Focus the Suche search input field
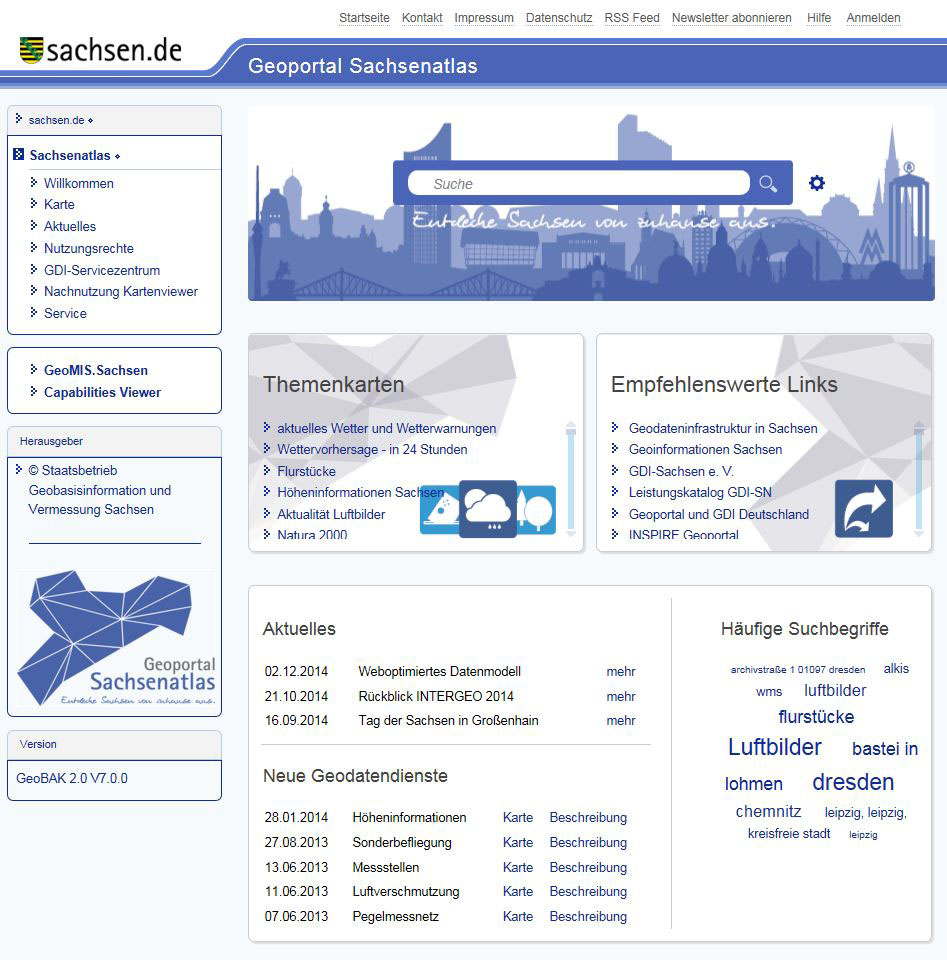 pyautogui.click(x=578, y=183)
